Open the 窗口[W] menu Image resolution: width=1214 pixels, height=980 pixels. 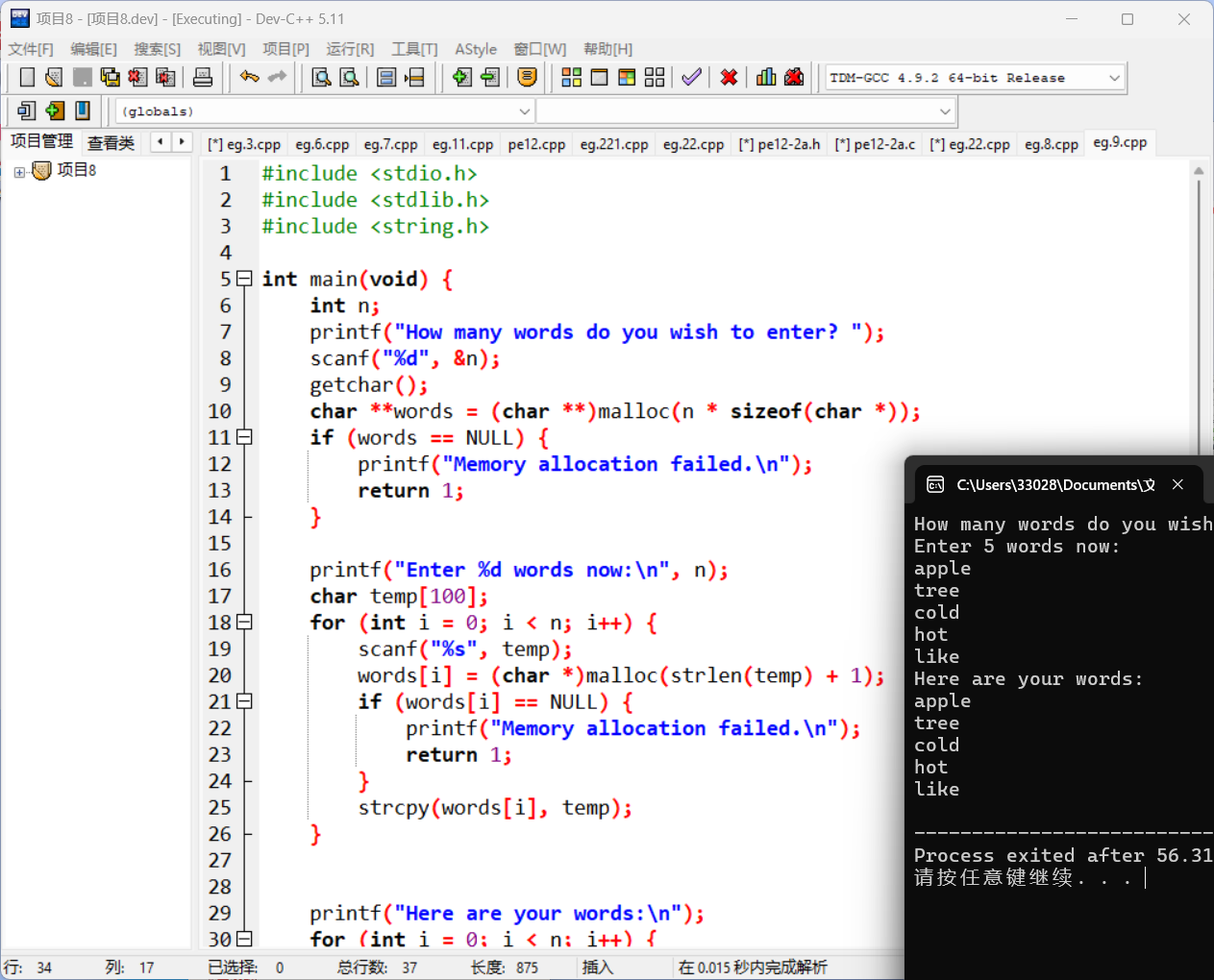tap(539, 49)
